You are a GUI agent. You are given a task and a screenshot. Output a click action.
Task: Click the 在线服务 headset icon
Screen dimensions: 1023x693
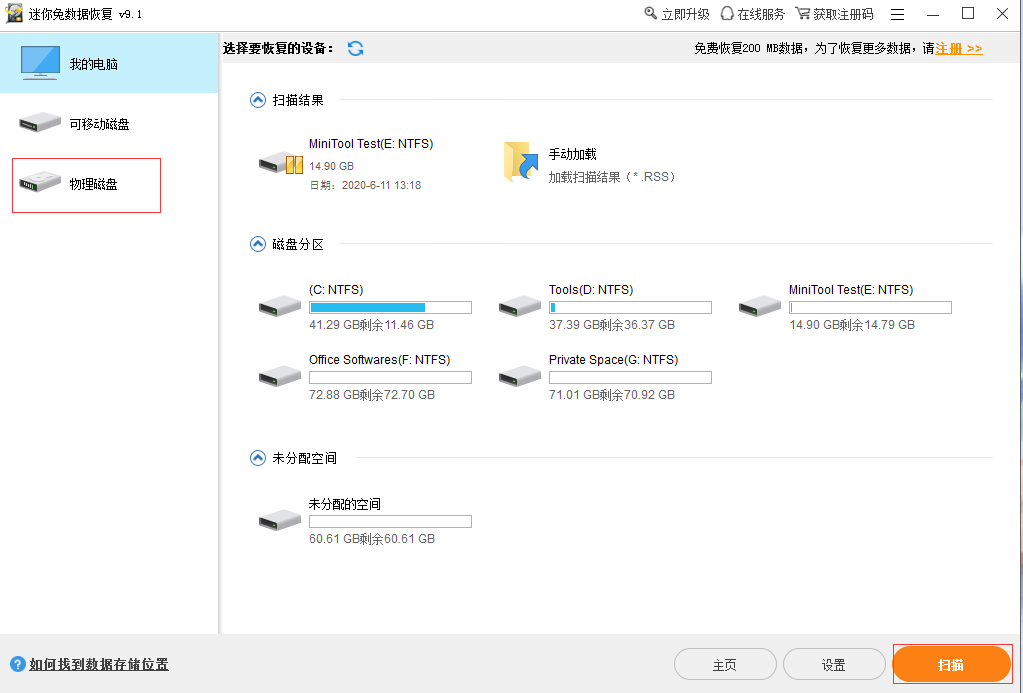click(x=727, y=13)
